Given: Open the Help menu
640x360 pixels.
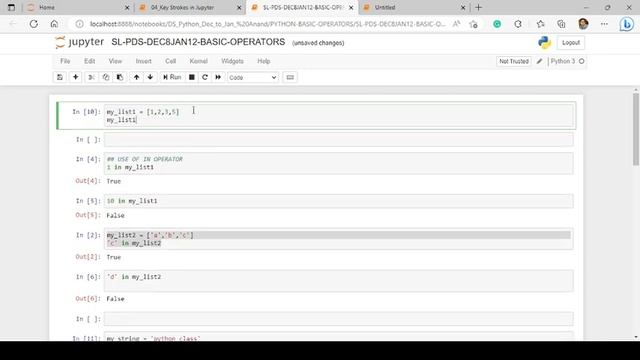Looking at the screenshot, I should [264, 61].
